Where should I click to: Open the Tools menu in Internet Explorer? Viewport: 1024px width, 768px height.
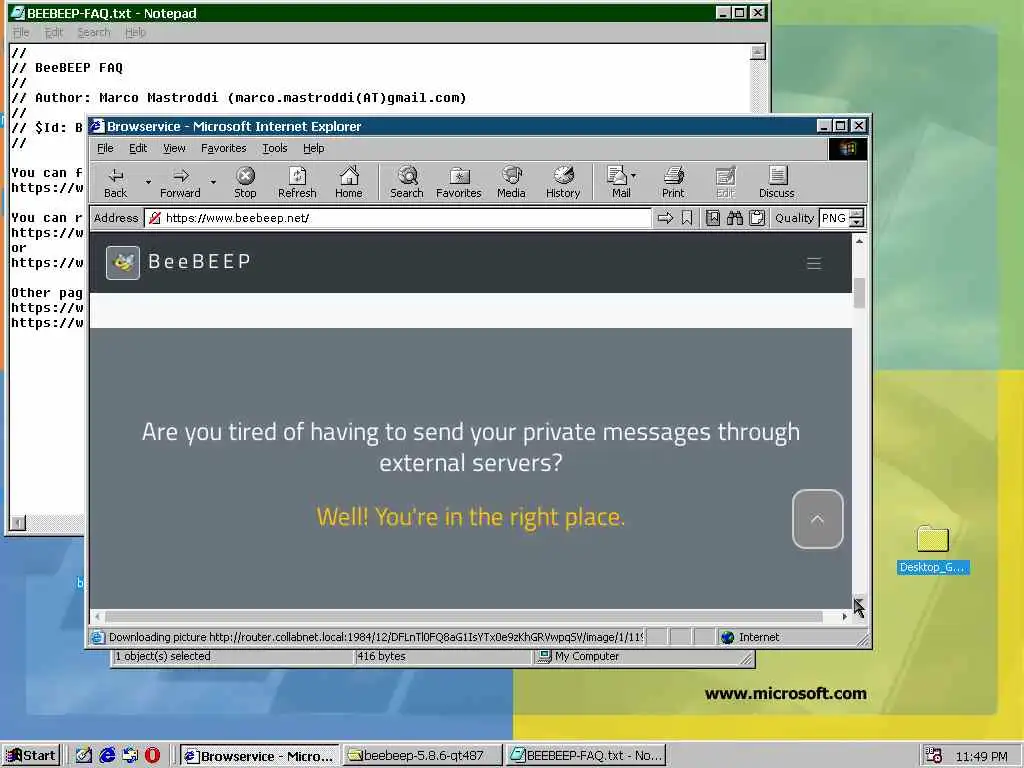point(275,148)
